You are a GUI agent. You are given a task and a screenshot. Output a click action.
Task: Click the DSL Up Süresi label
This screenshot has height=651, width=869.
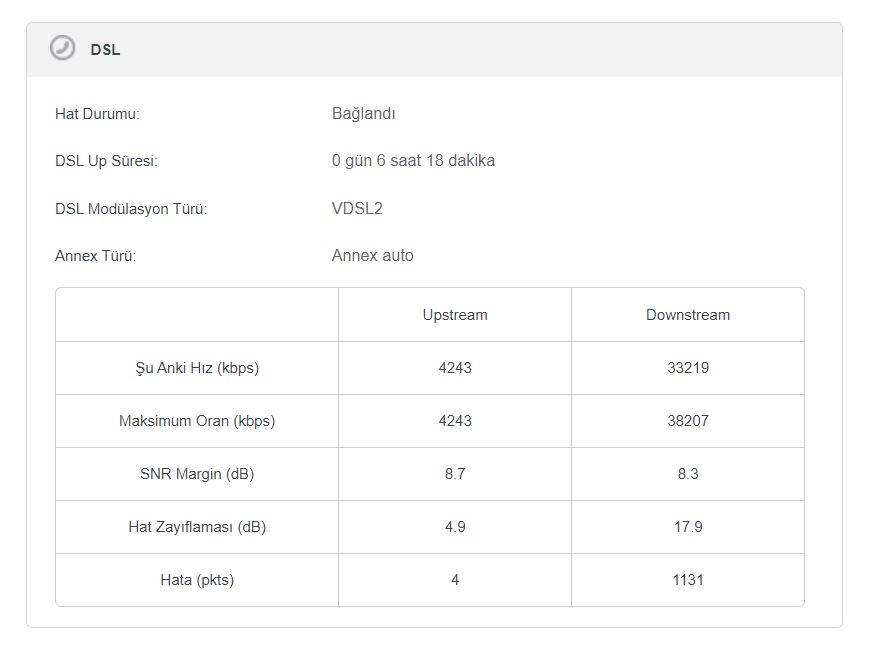[106, 161]
